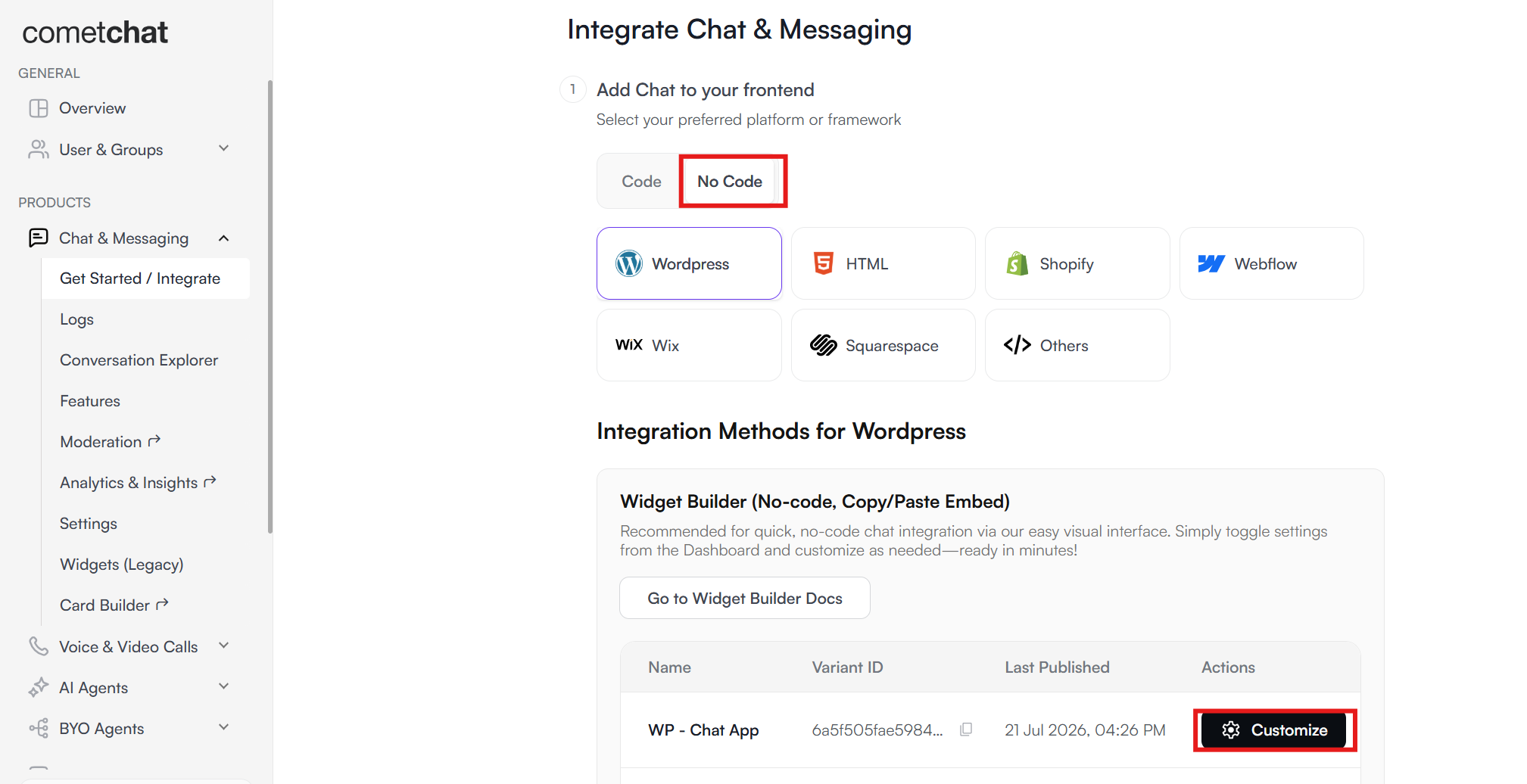This screenshot has height=784, width=1527.
Task: Expand the BYO Agents chevron
Action: point(223,727)
